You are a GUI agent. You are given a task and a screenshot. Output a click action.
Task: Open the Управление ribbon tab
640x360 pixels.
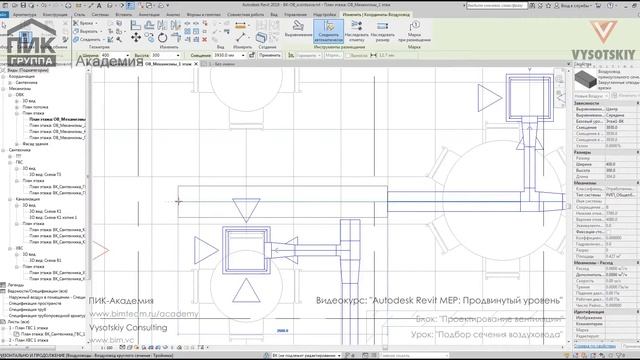[296, 14]
